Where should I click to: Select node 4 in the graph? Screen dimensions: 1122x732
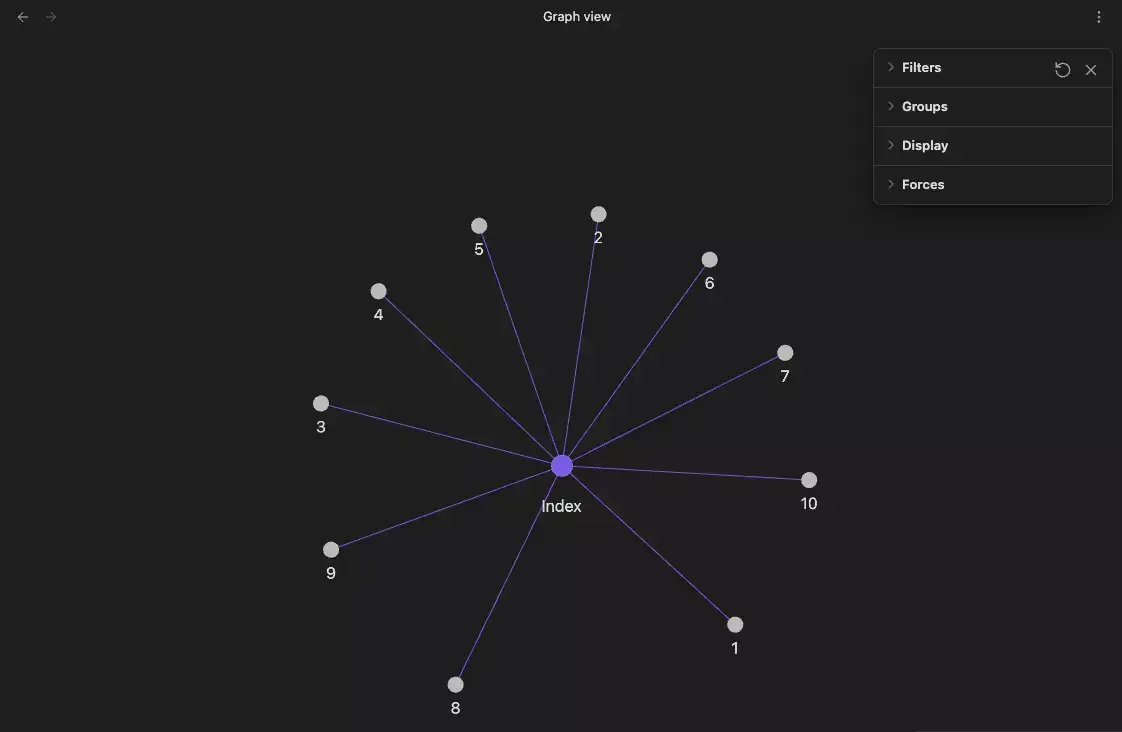378,291
